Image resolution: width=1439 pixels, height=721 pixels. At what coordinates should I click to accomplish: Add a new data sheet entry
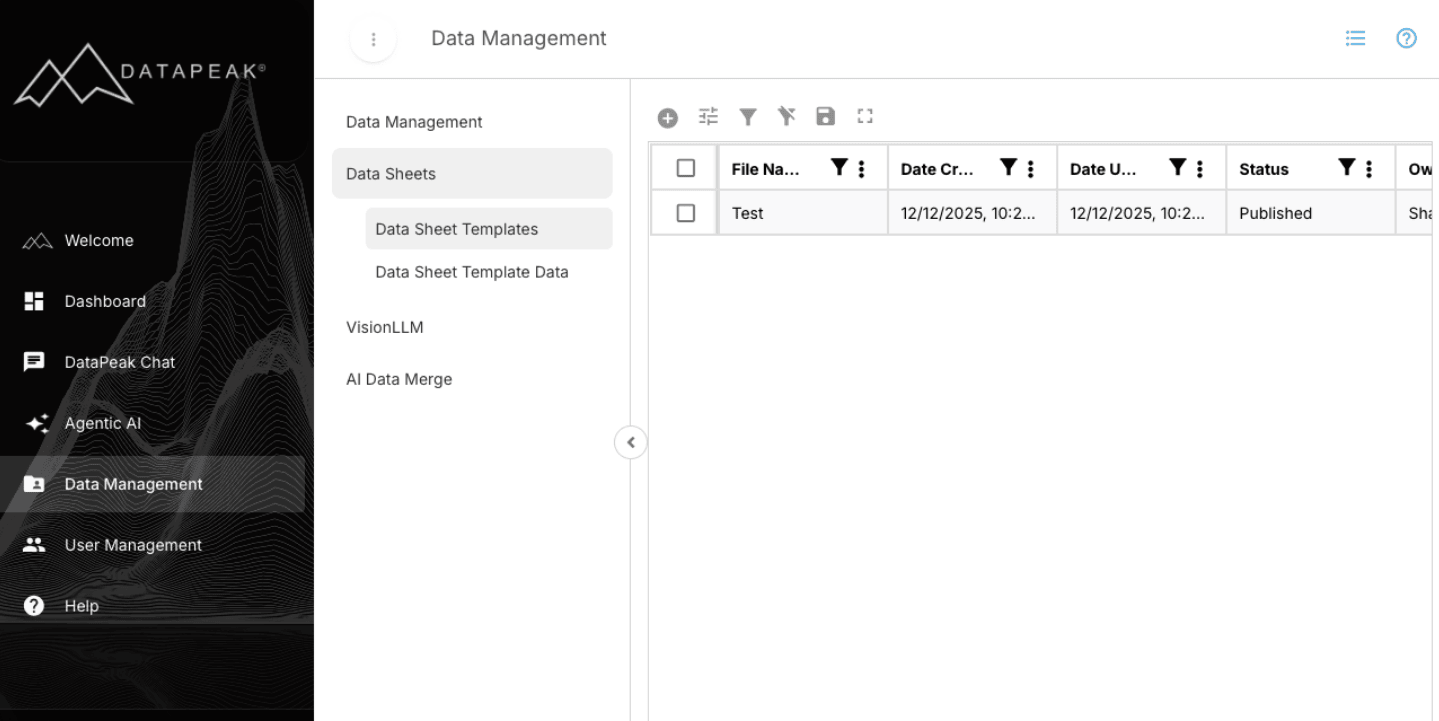667,117
